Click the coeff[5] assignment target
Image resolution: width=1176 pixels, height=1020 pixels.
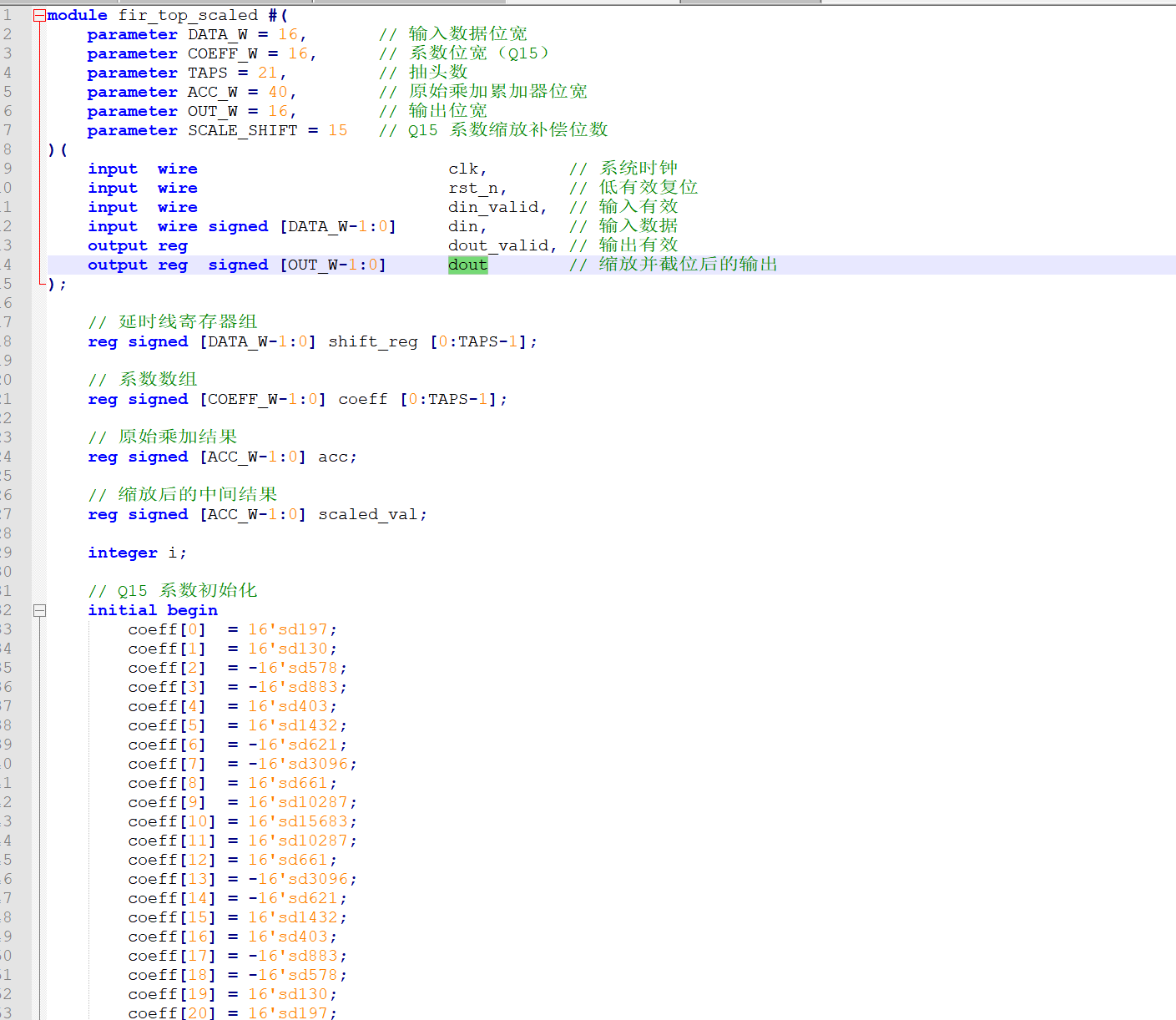(167, 725)
